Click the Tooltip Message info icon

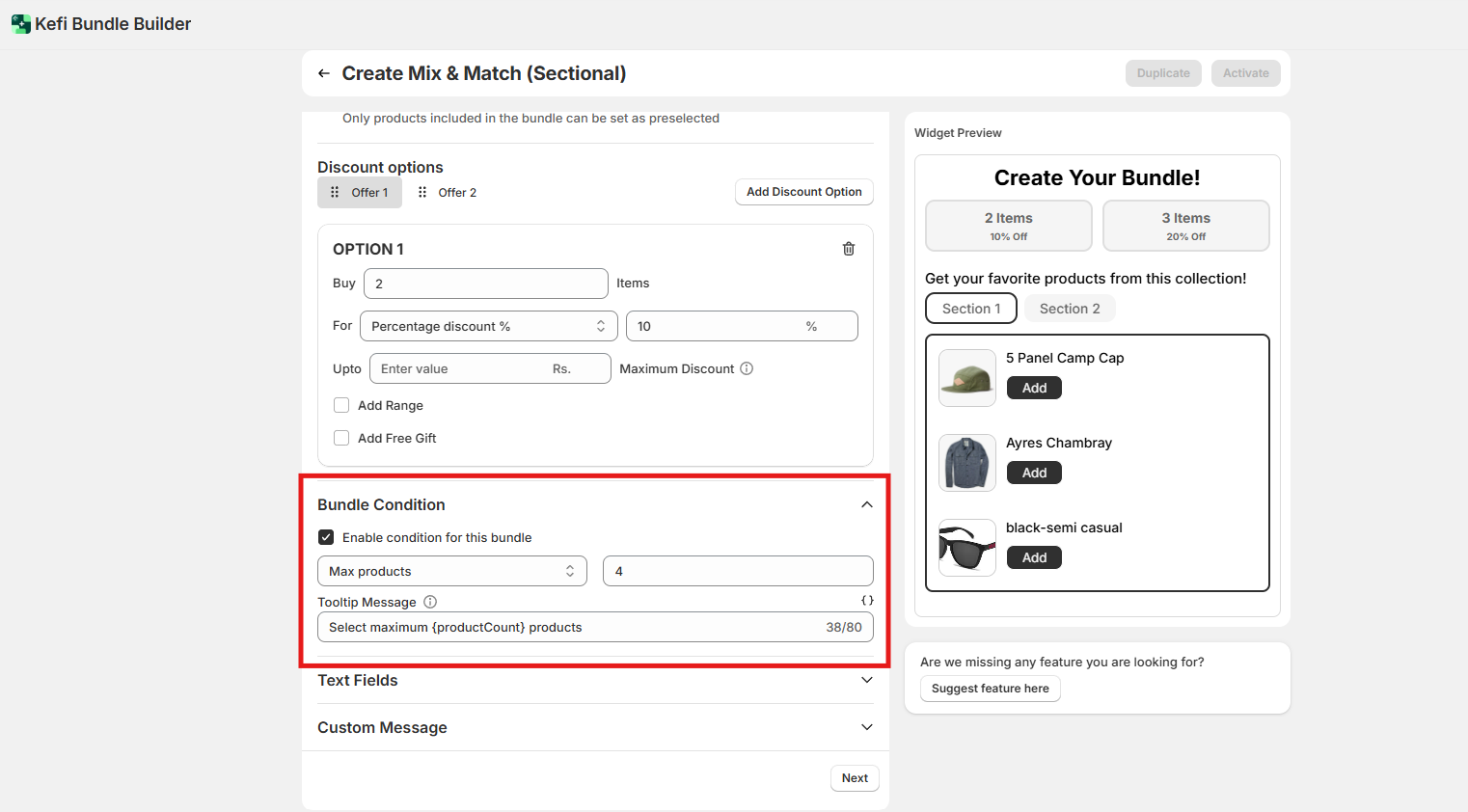click(x=430, y=602)
